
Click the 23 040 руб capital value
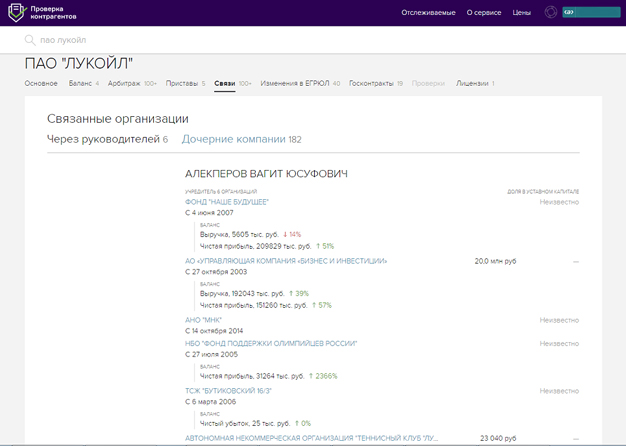pyautogui.click(x=498, y=438)
